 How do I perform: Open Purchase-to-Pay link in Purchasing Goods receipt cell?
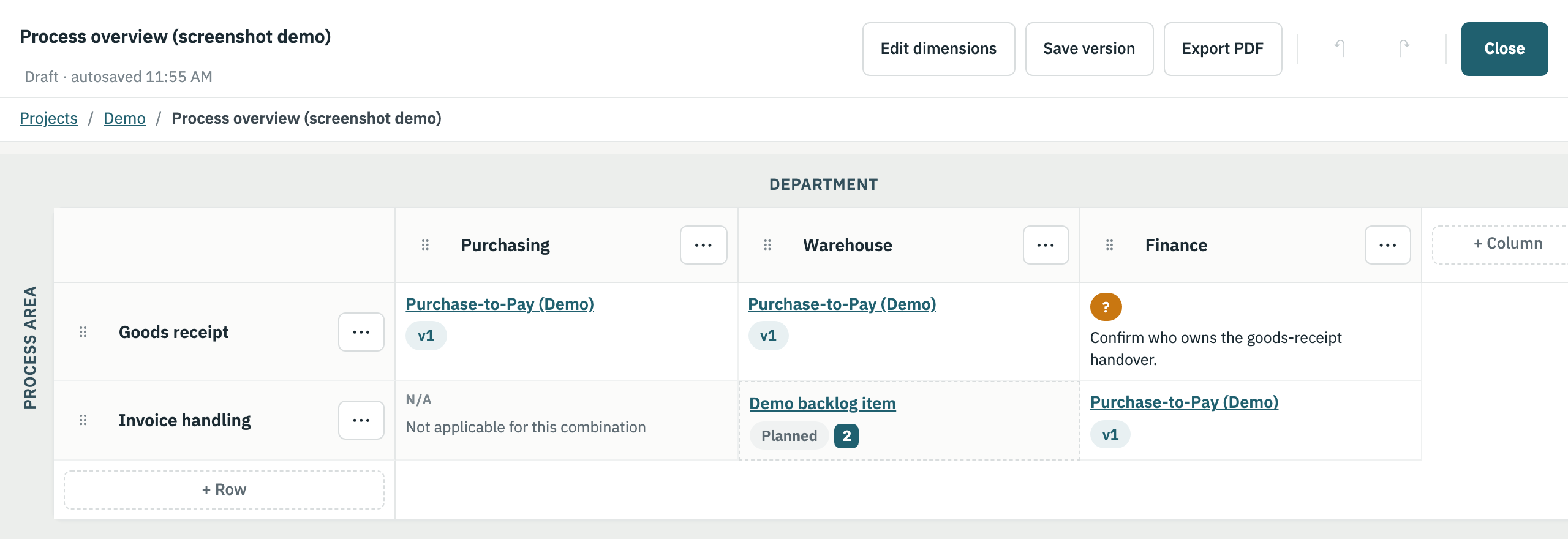coord(500,304)
